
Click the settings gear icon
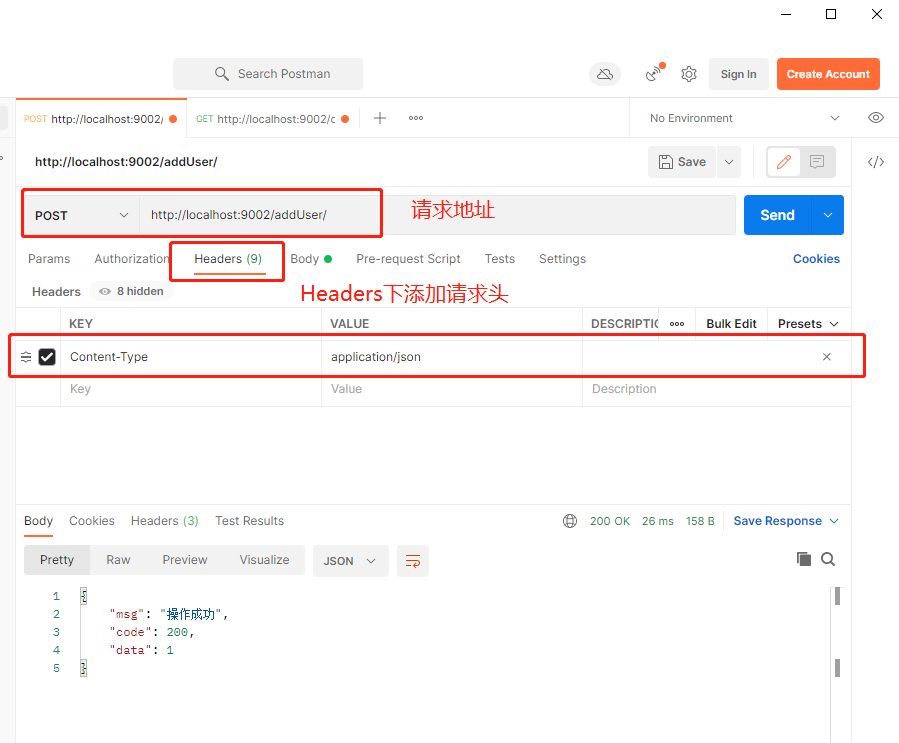point(688,74)
